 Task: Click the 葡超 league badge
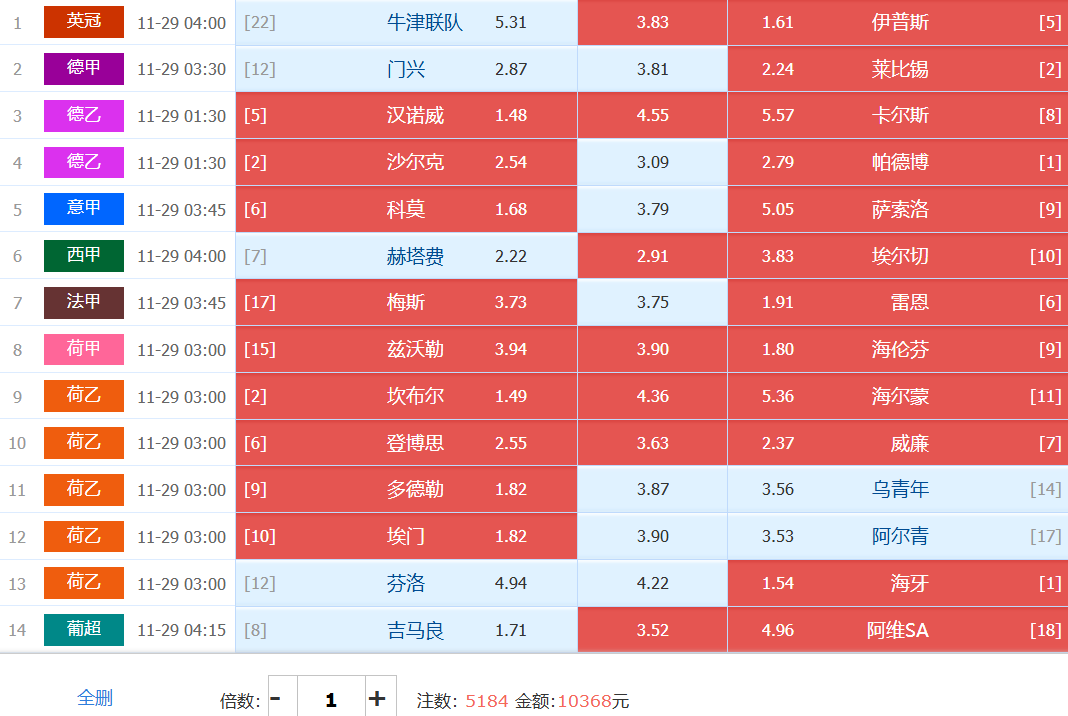[x=84, y=630]
